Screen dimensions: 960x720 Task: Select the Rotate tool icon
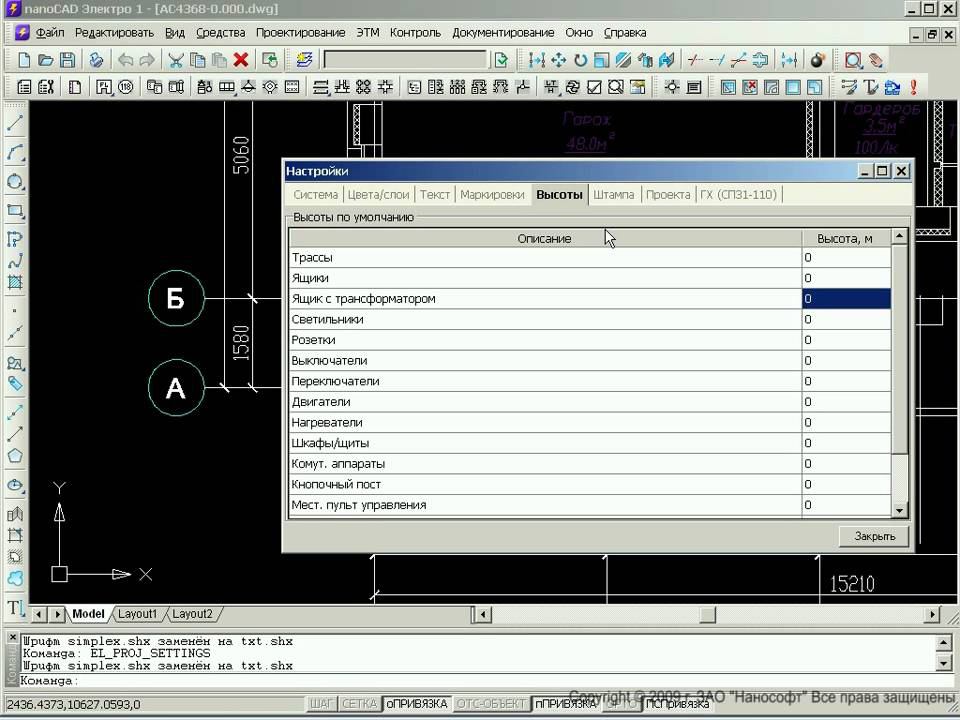coord(580,60)
